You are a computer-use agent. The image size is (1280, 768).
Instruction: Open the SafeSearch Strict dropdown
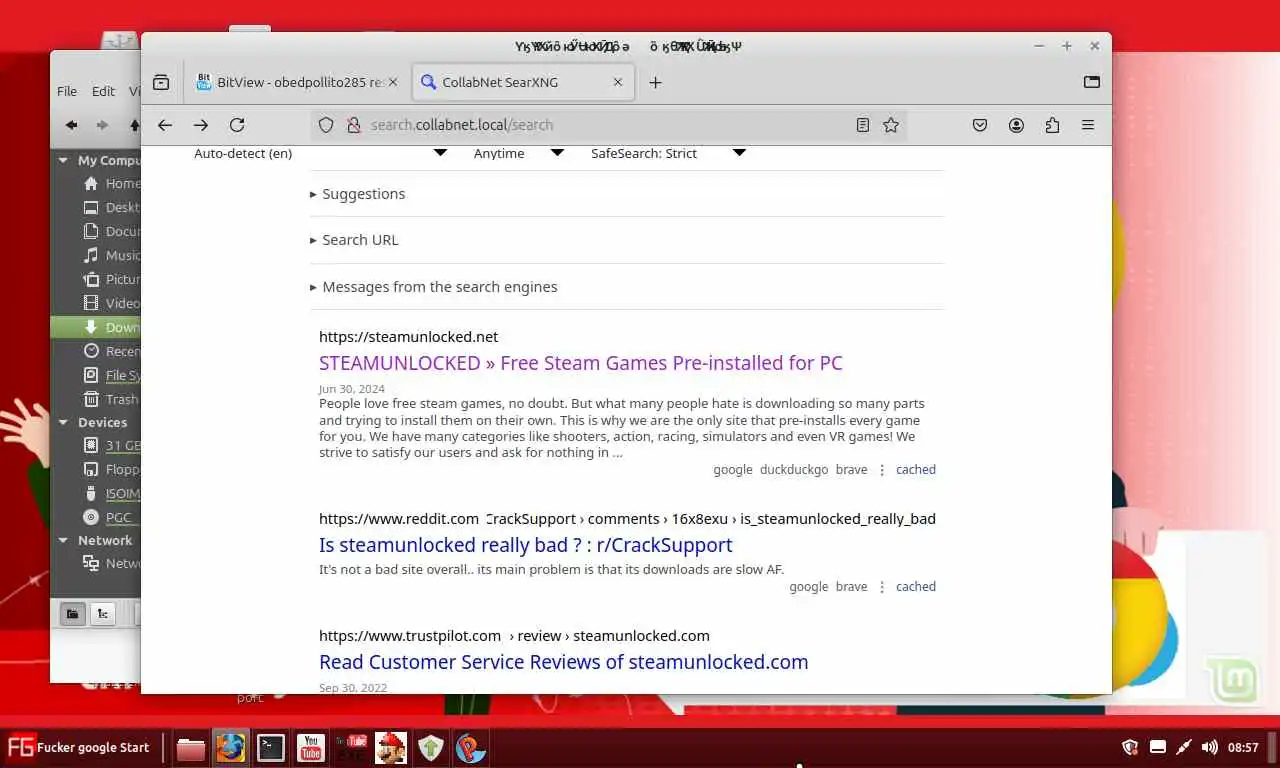[x=668, y=153]
